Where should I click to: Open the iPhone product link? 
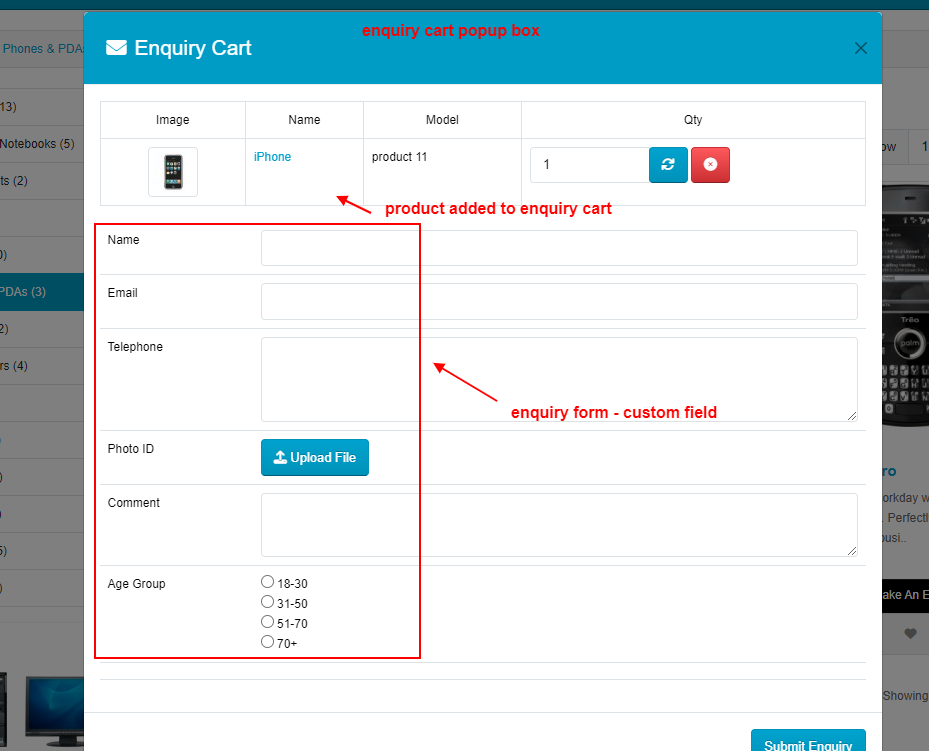click(272, 157)
